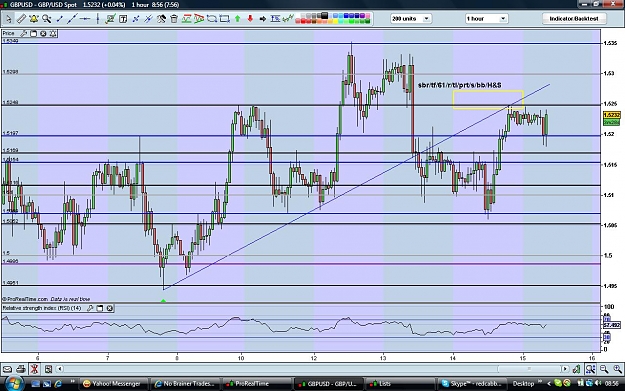Pick the black color swatch
Image resolution: width=625 pixels, height=391 pixels.
click(x=324, y=16)
